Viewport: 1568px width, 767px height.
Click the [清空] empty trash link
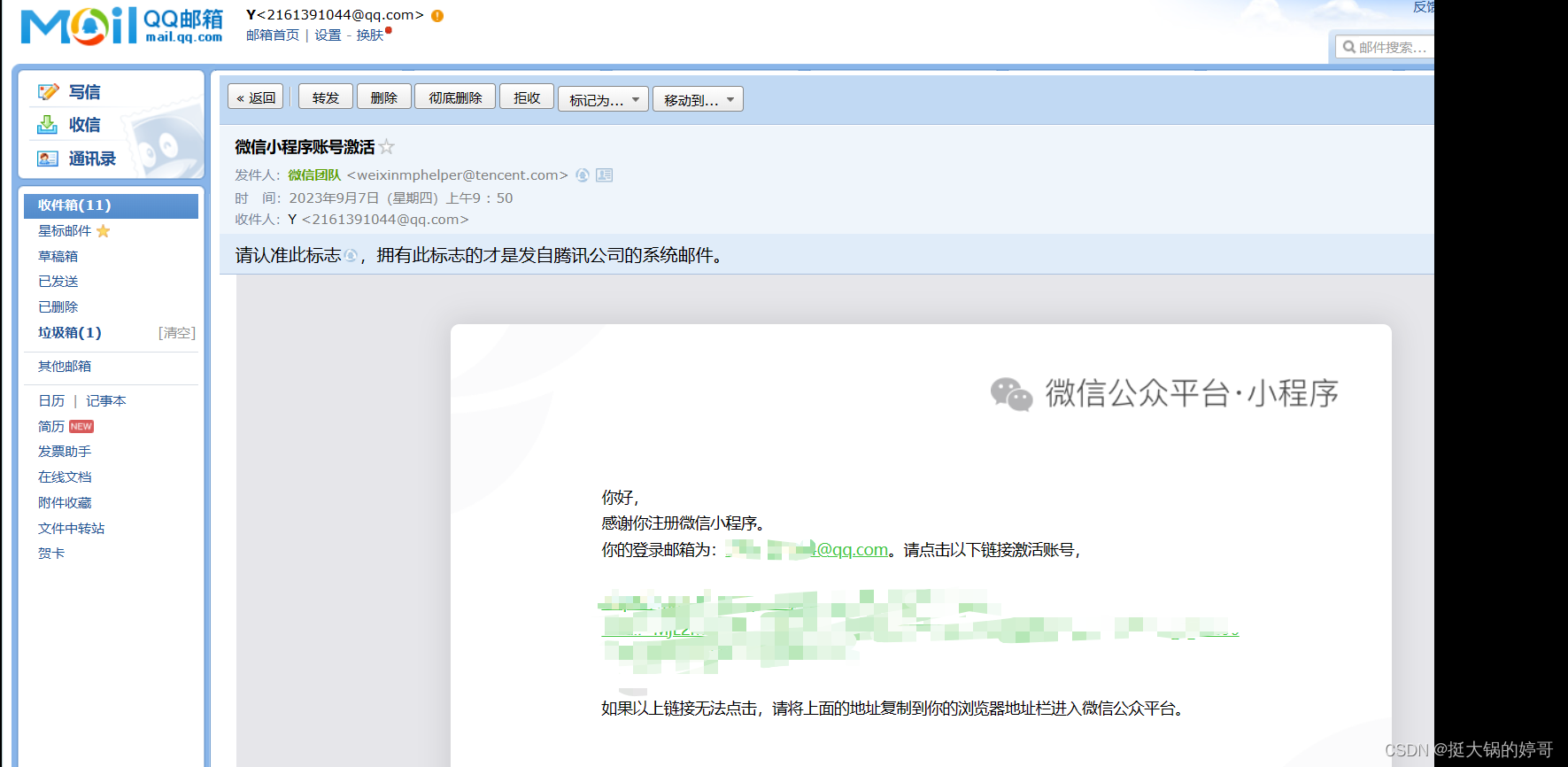177,333
